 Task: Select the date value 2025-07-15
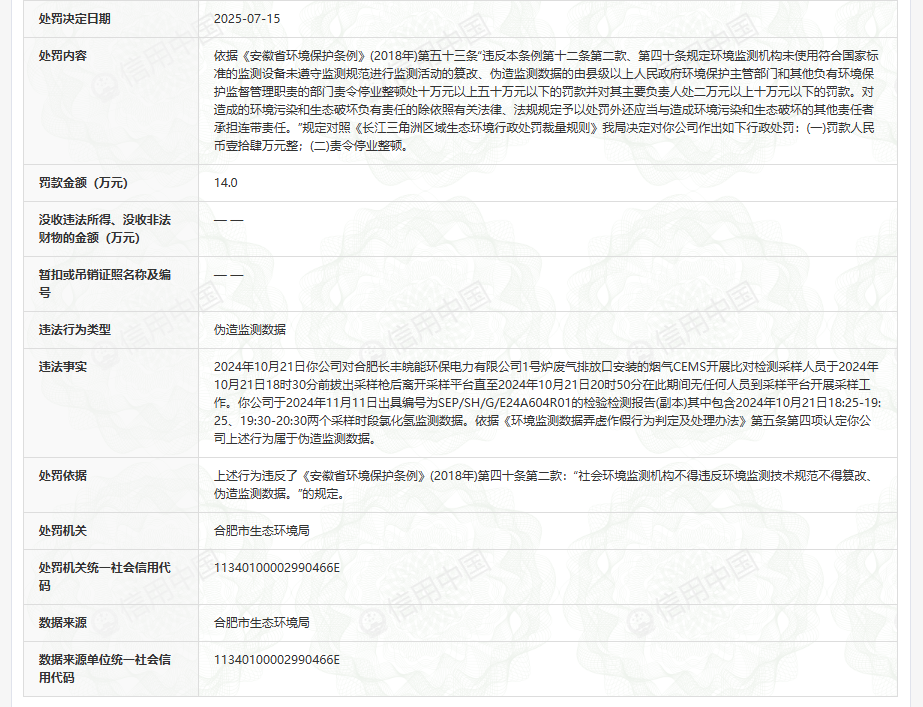pos(249,19)
